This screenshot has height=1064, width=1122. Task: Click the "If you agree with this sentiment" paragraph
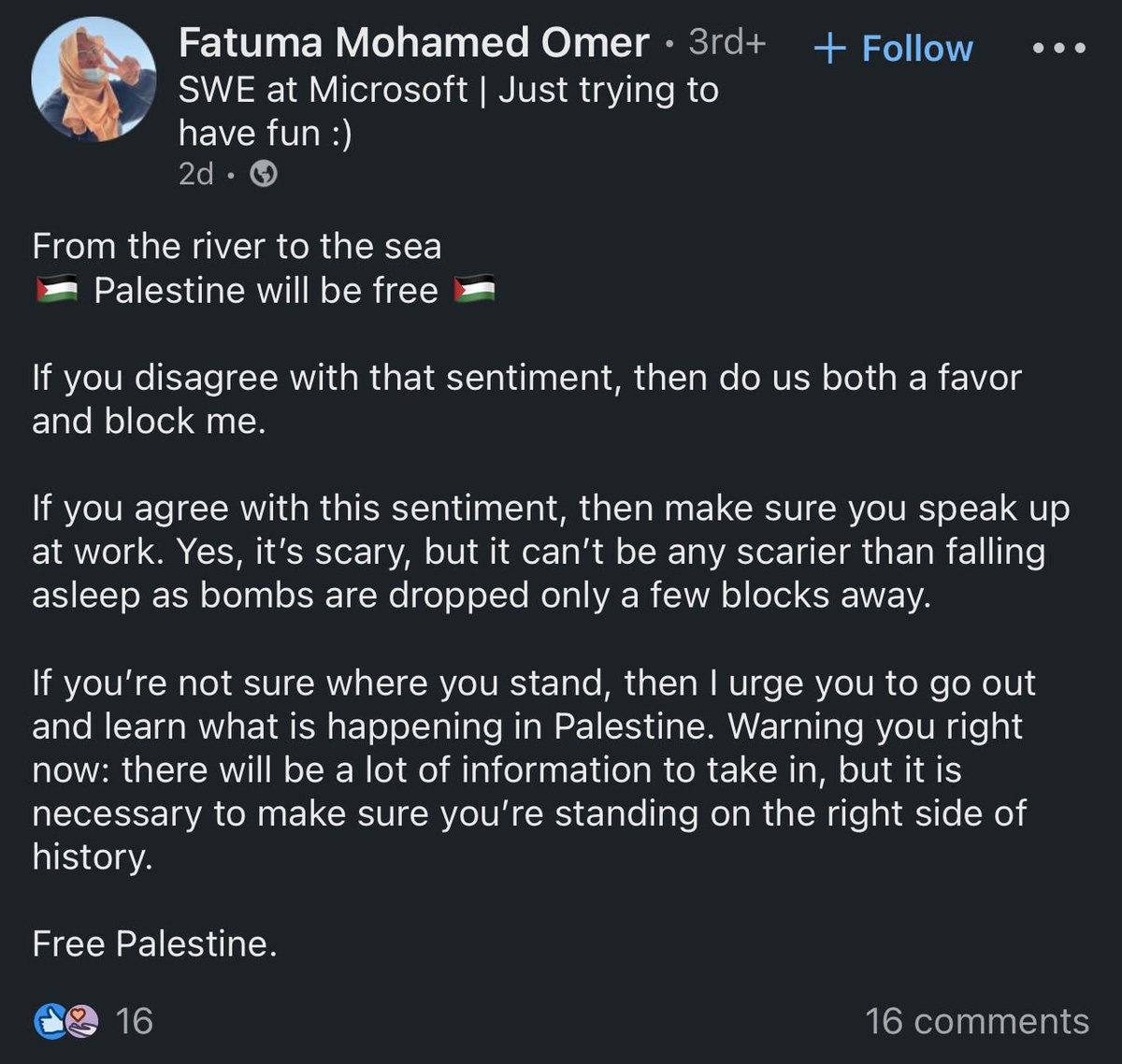550,552
